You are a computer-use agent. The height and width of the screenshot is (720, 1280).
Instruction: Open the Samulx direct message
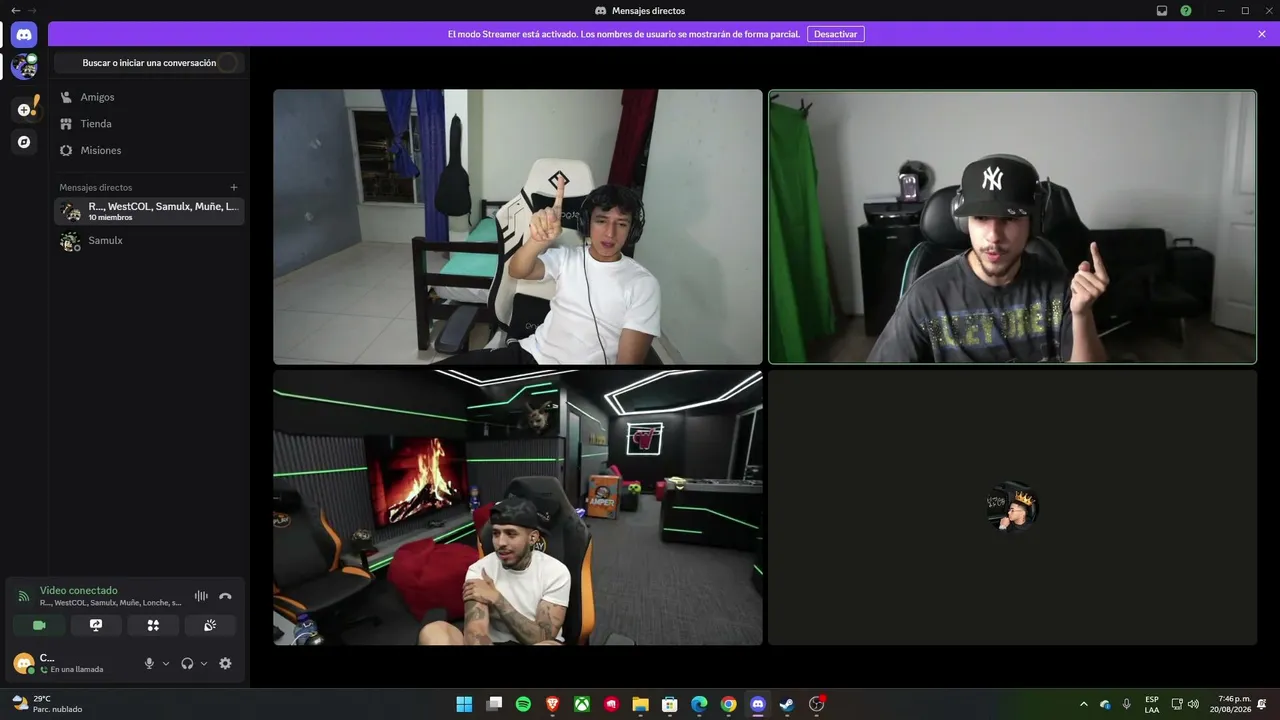point(149,241)
